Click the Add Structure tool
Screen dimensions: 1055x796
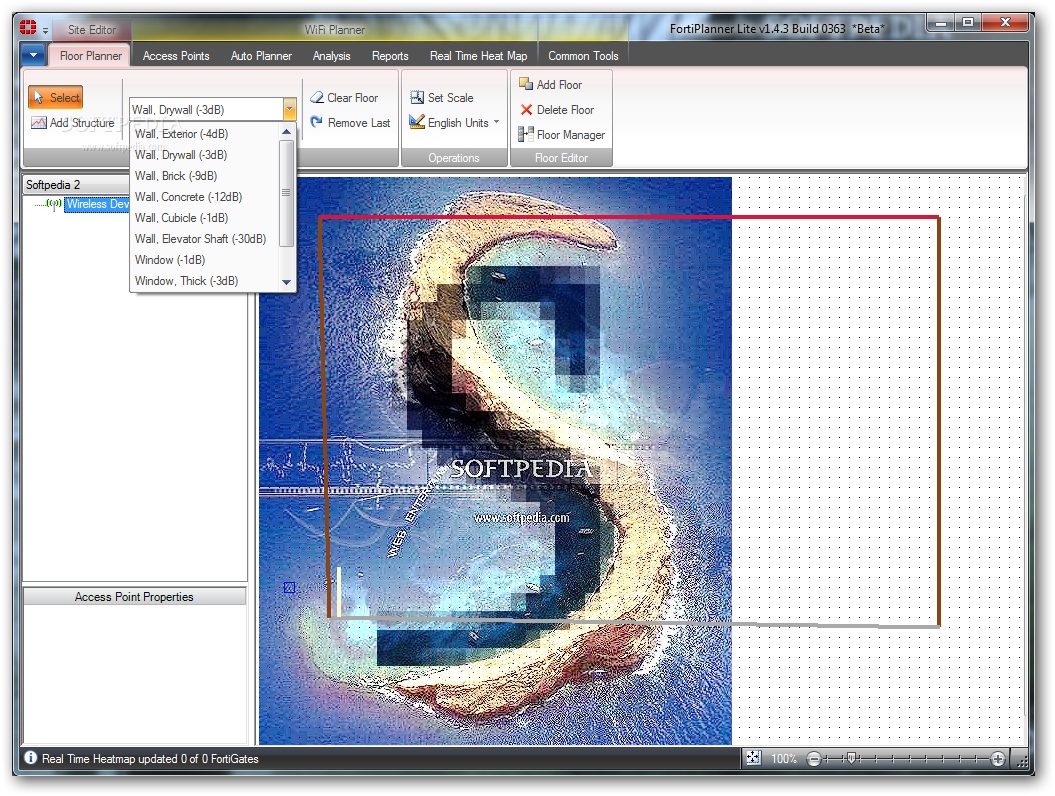(73, 123)
